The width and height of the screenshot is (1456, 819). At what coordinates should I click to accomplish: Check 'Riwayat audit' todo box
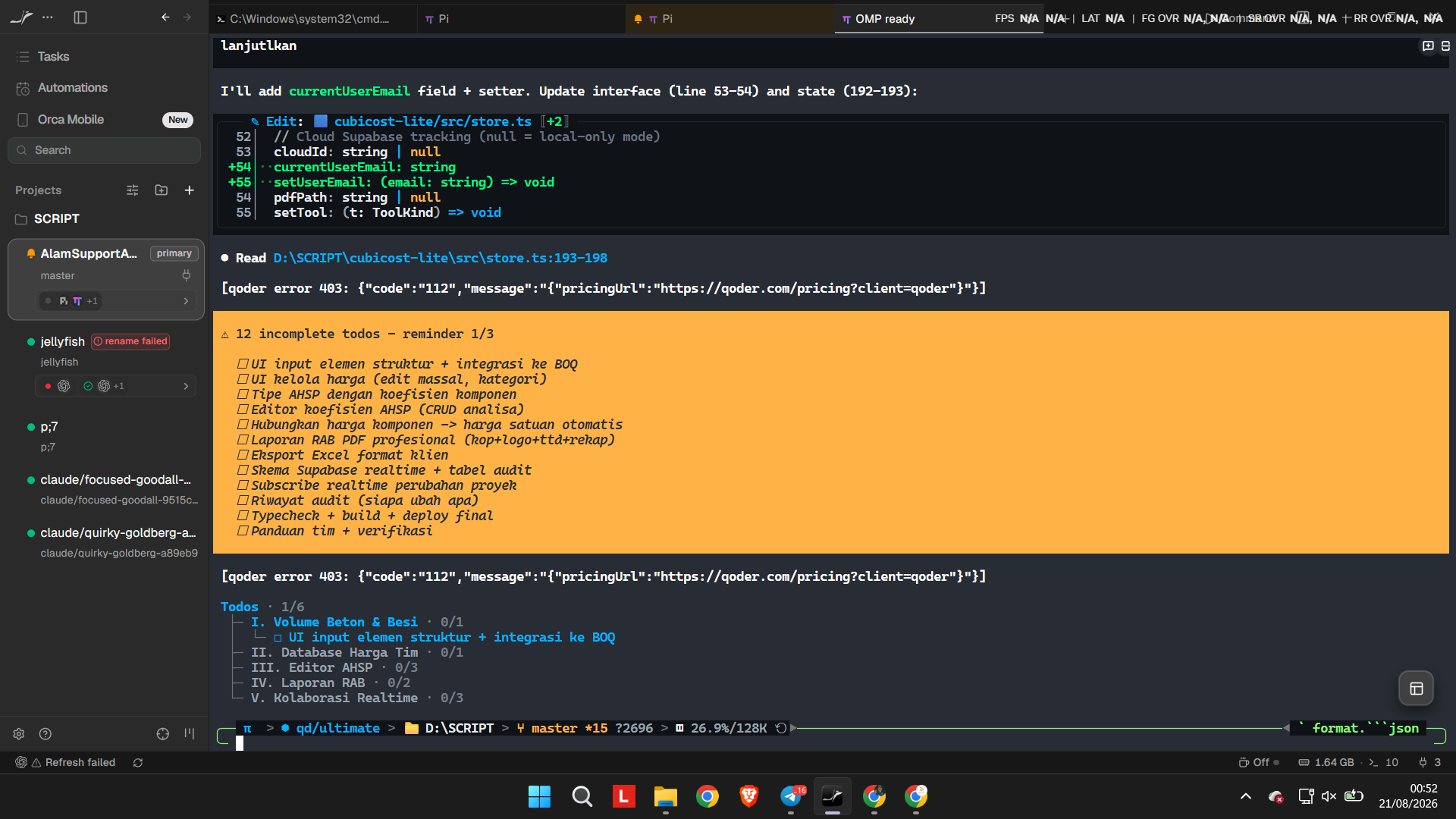[x=243, y=500]
